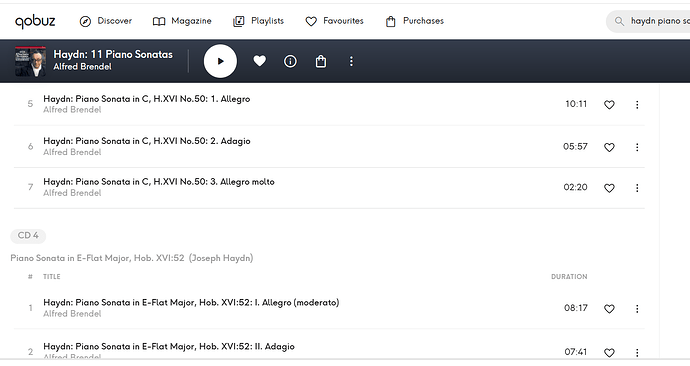Click track number 5
690x366 pixels.
coord(30,104)
